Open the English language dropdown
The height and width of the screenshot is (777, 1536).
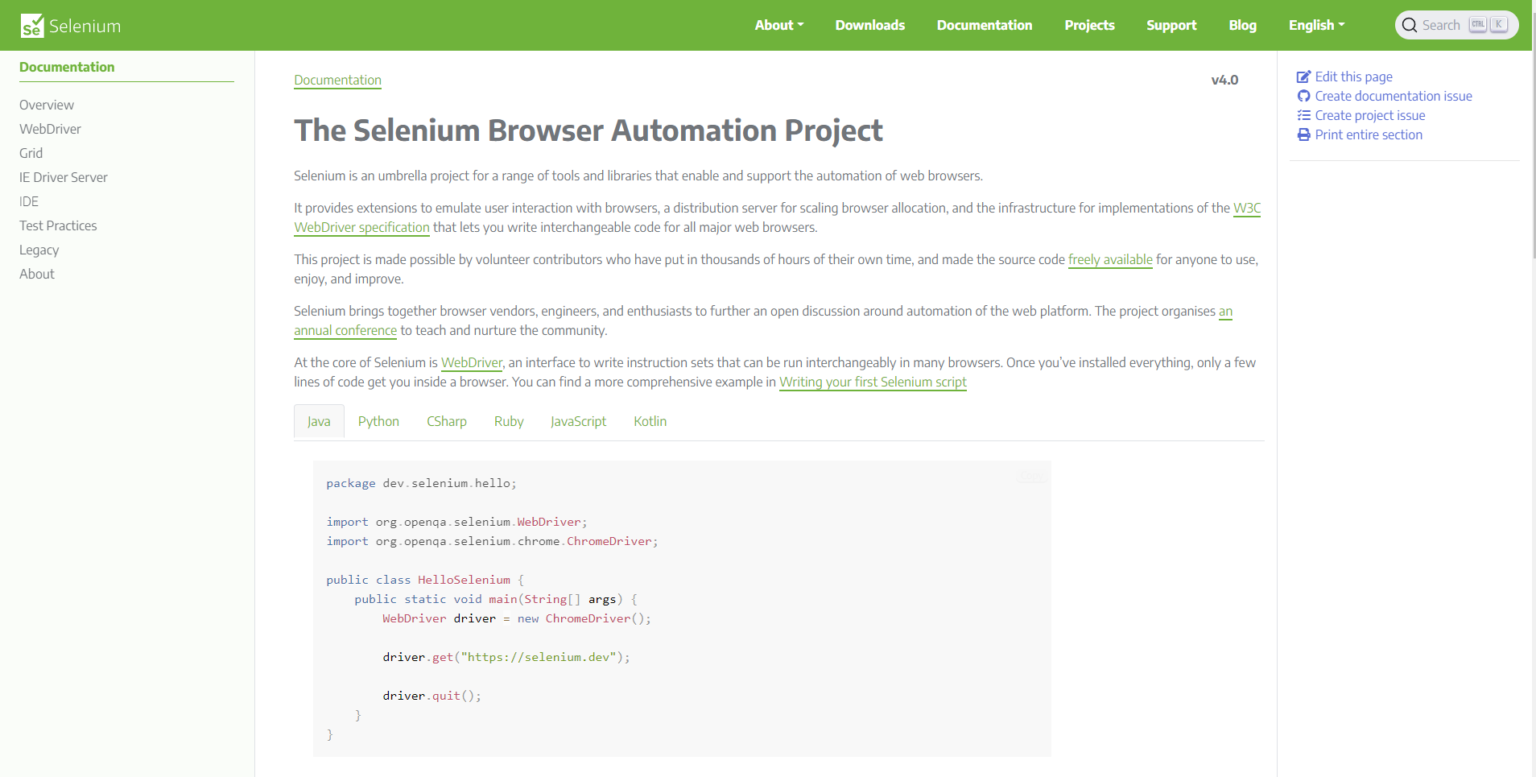pyautogui.click(x=1316, y=25)
